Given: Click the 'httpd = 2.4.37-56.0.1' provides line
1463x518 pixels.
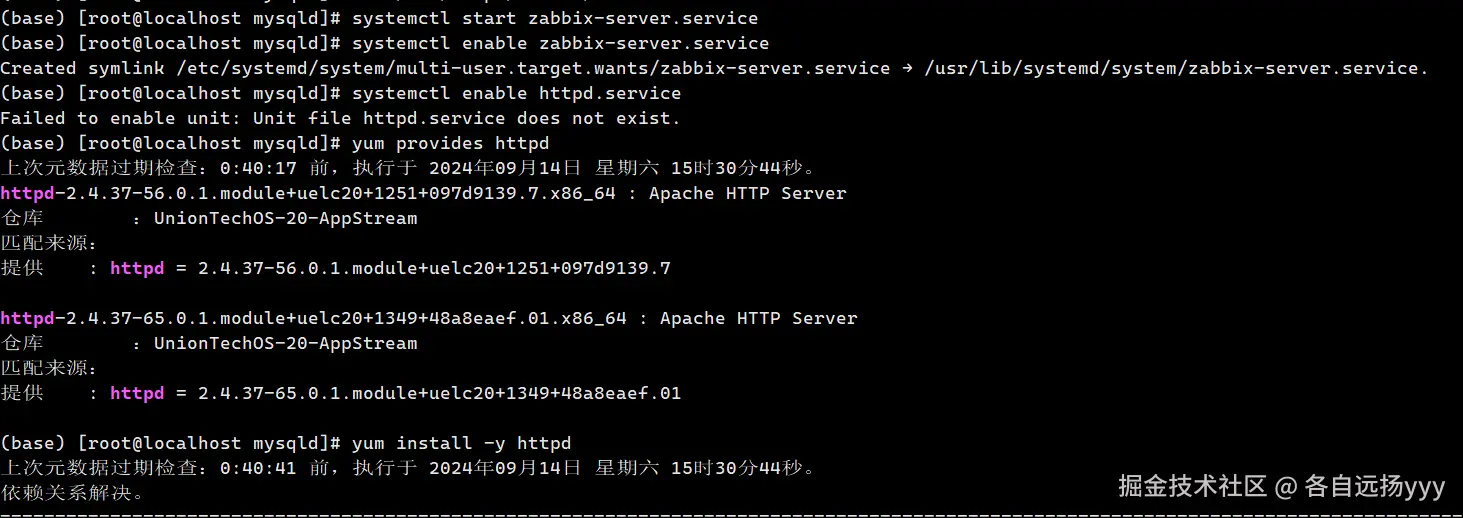Looking at the screenshot, I should tap(390, 268).
